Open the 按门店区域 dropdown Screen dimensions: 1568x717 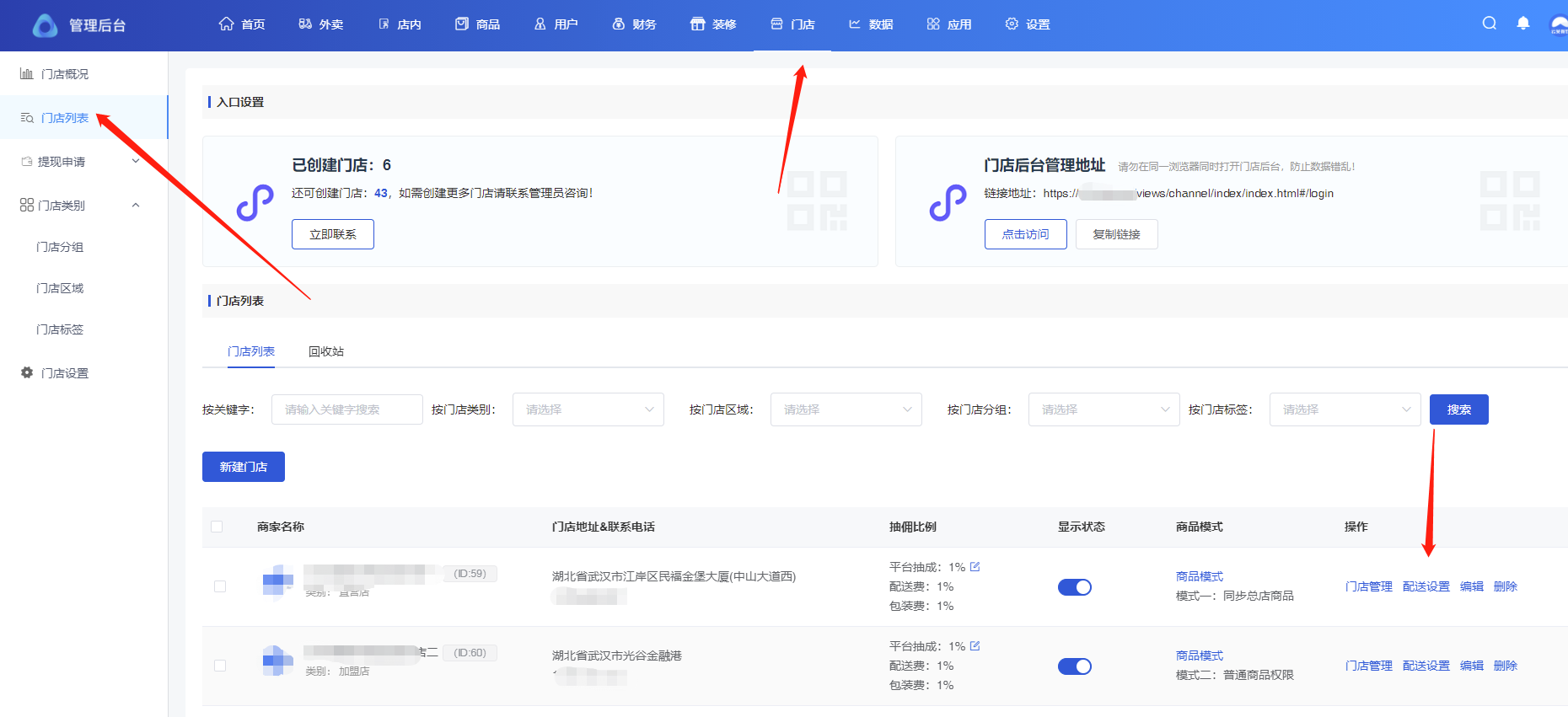pos(846,409)
